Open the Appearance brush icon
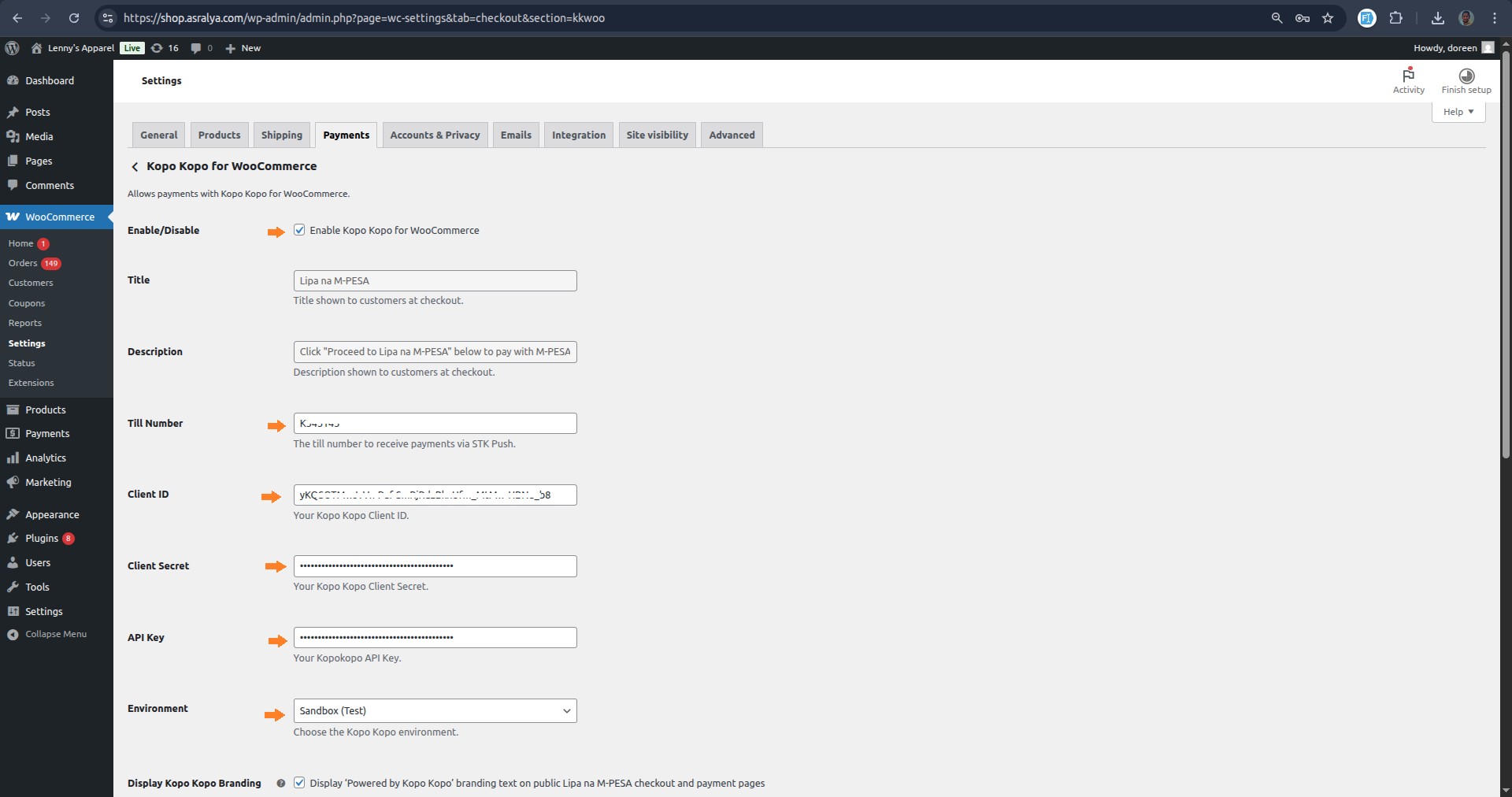The width and height of the screenshot is (1512, 797). pyautogui.click(x=13, y=513)
